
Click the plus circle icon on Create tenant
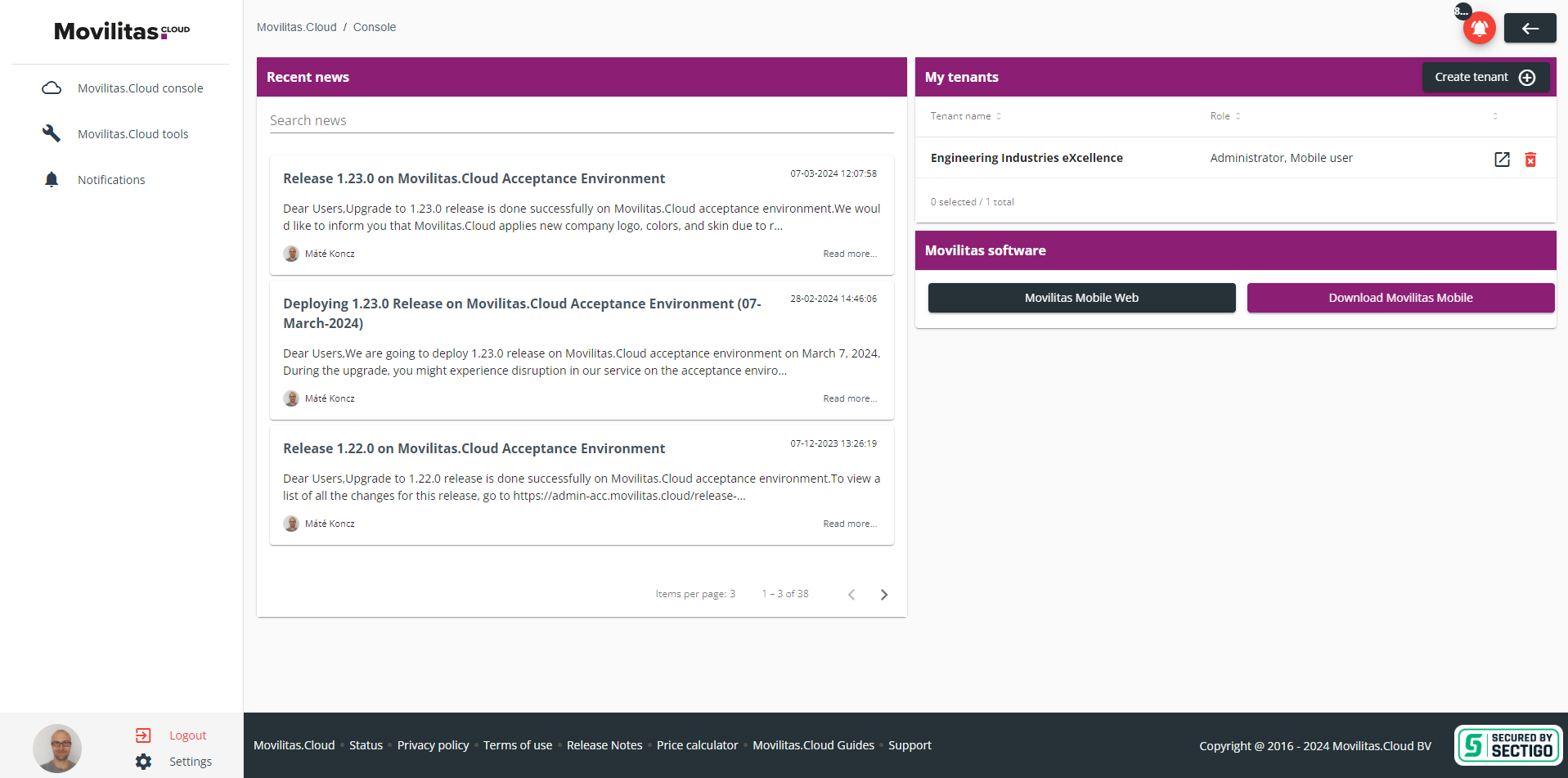pos(1527,77)
